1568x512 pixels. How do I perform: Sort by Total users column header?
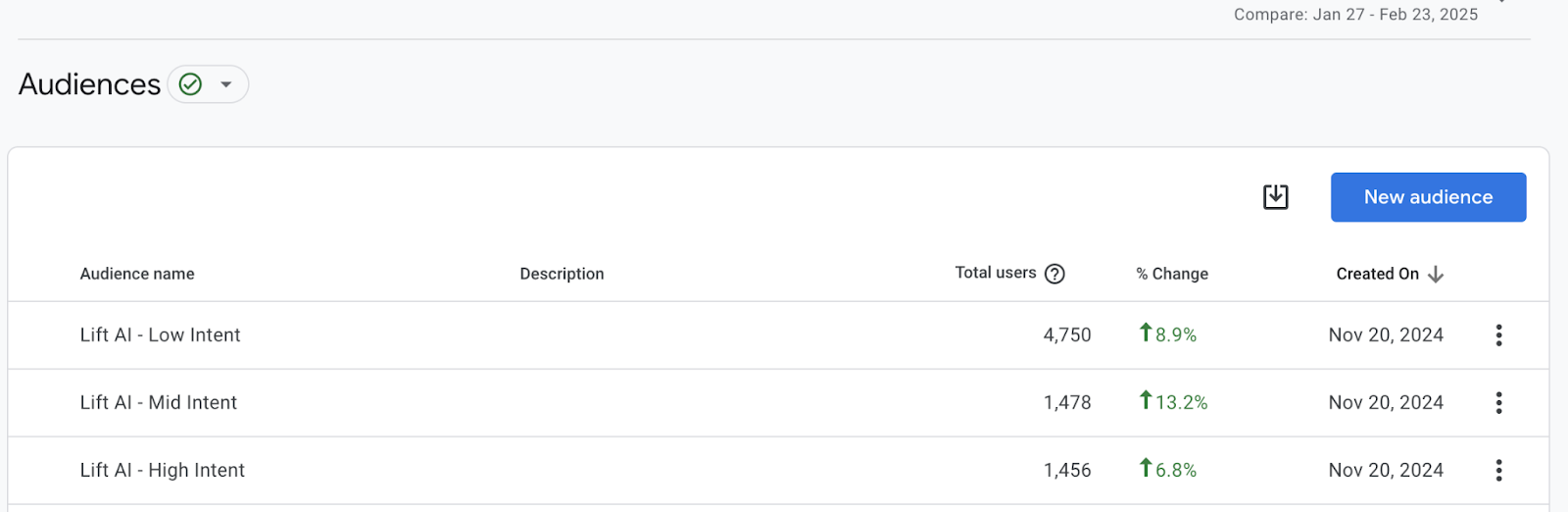coord(996,274)
